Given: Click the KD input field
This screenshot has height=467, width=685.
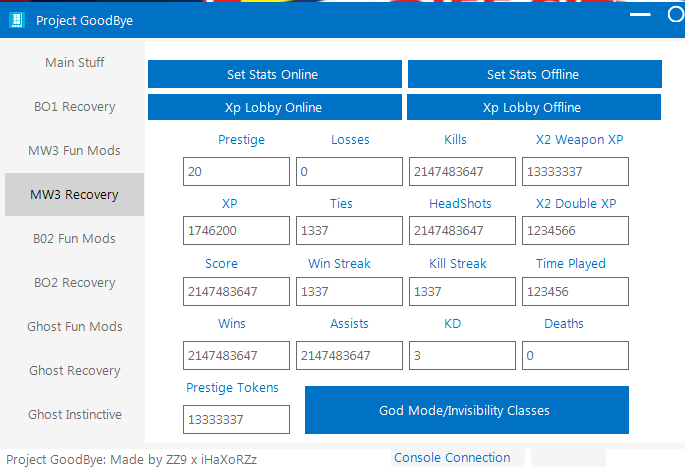Looking at the screenshot, I should 462,356.
